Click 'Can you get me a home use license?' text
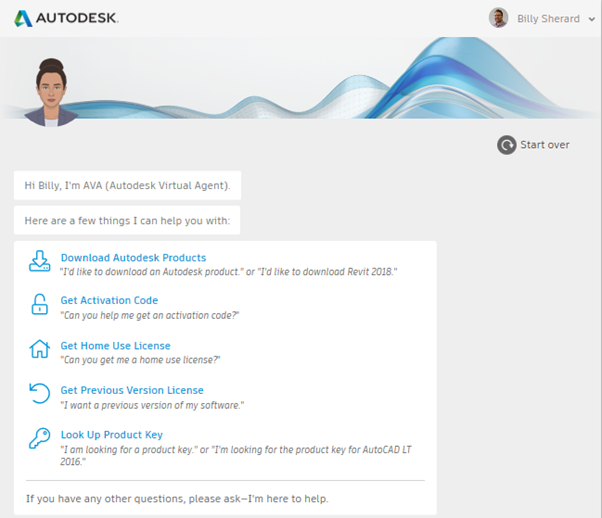The width and height of the screenshot is (602, 518). [x=140, y=360]
